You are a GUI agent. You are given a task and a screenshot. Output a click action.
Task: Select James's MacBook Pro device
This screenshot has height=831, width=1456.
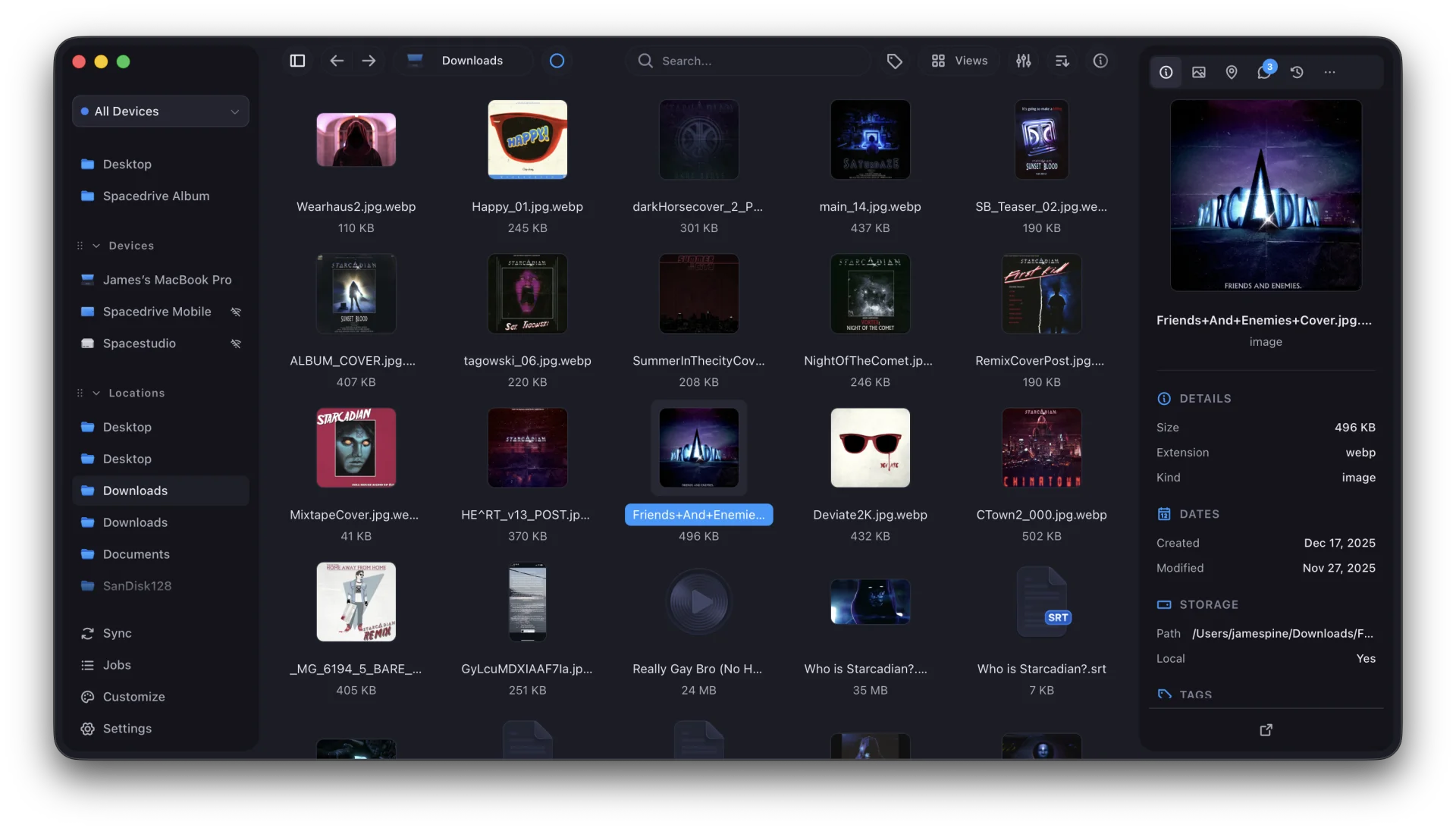(x=160, y=280)
